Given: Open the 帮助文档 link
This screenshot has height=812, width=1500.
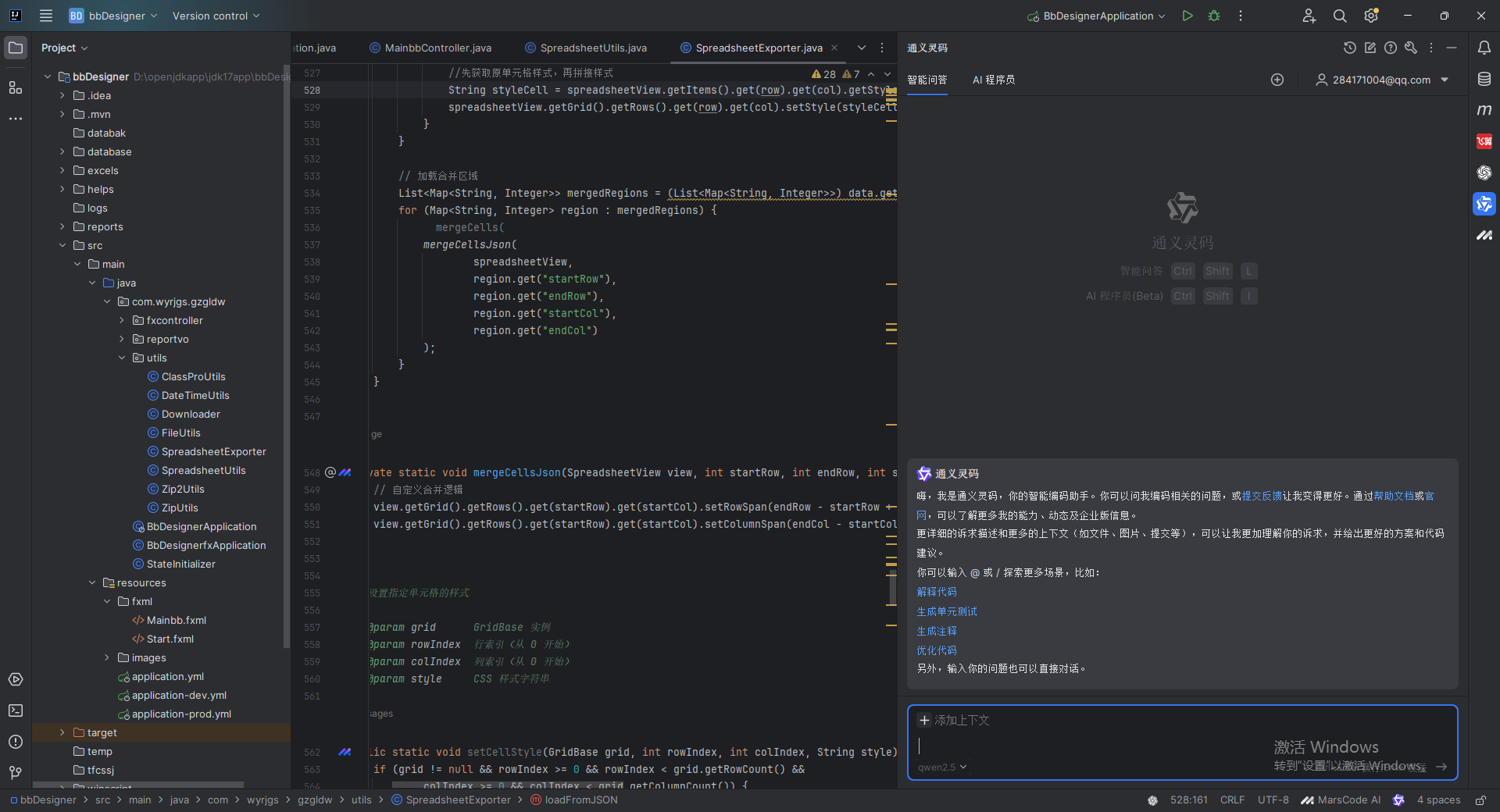Looking at the screenshot, I should 1394,496.
